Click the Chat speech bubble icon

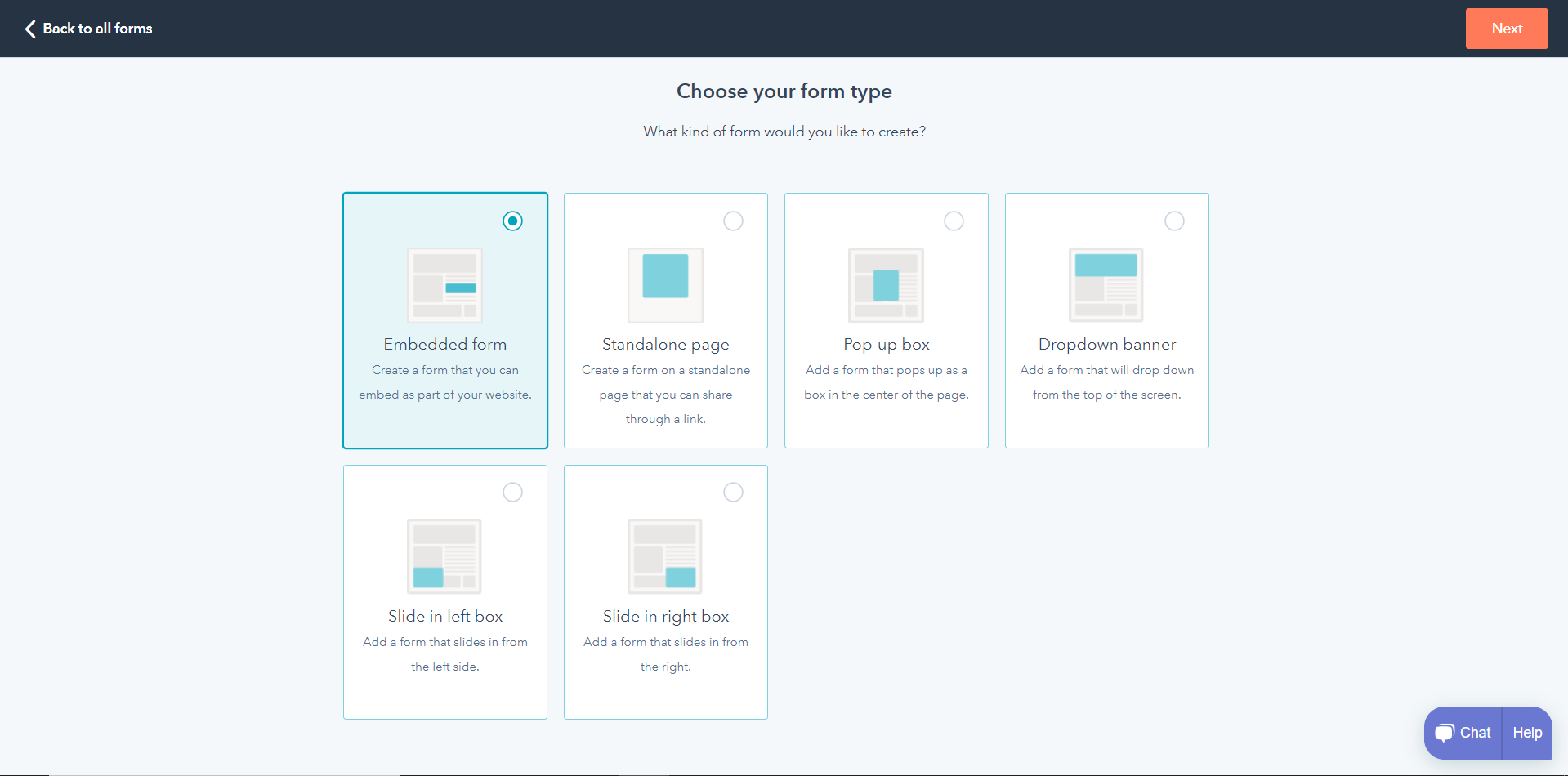coord(1445,733)
